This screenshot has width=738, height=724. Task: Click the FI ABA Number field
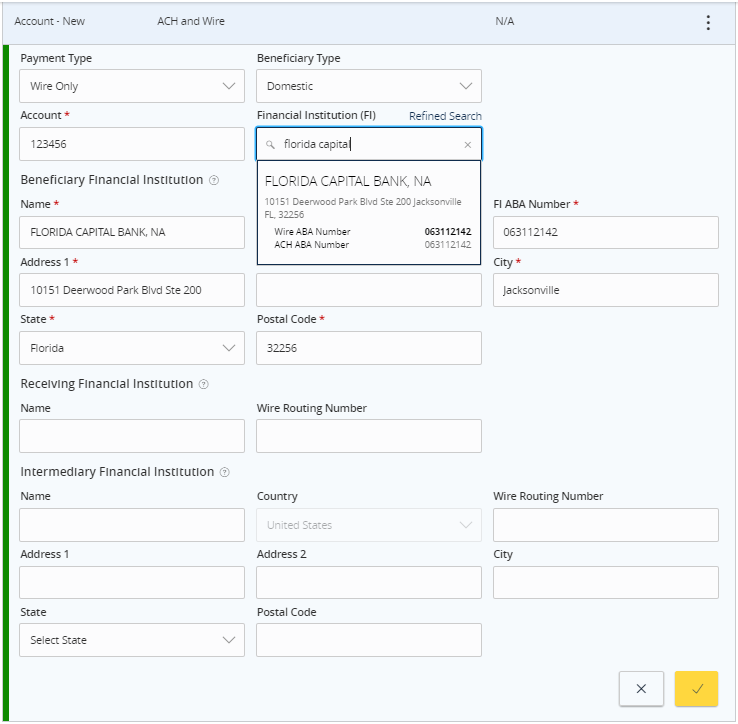[606, 233]
